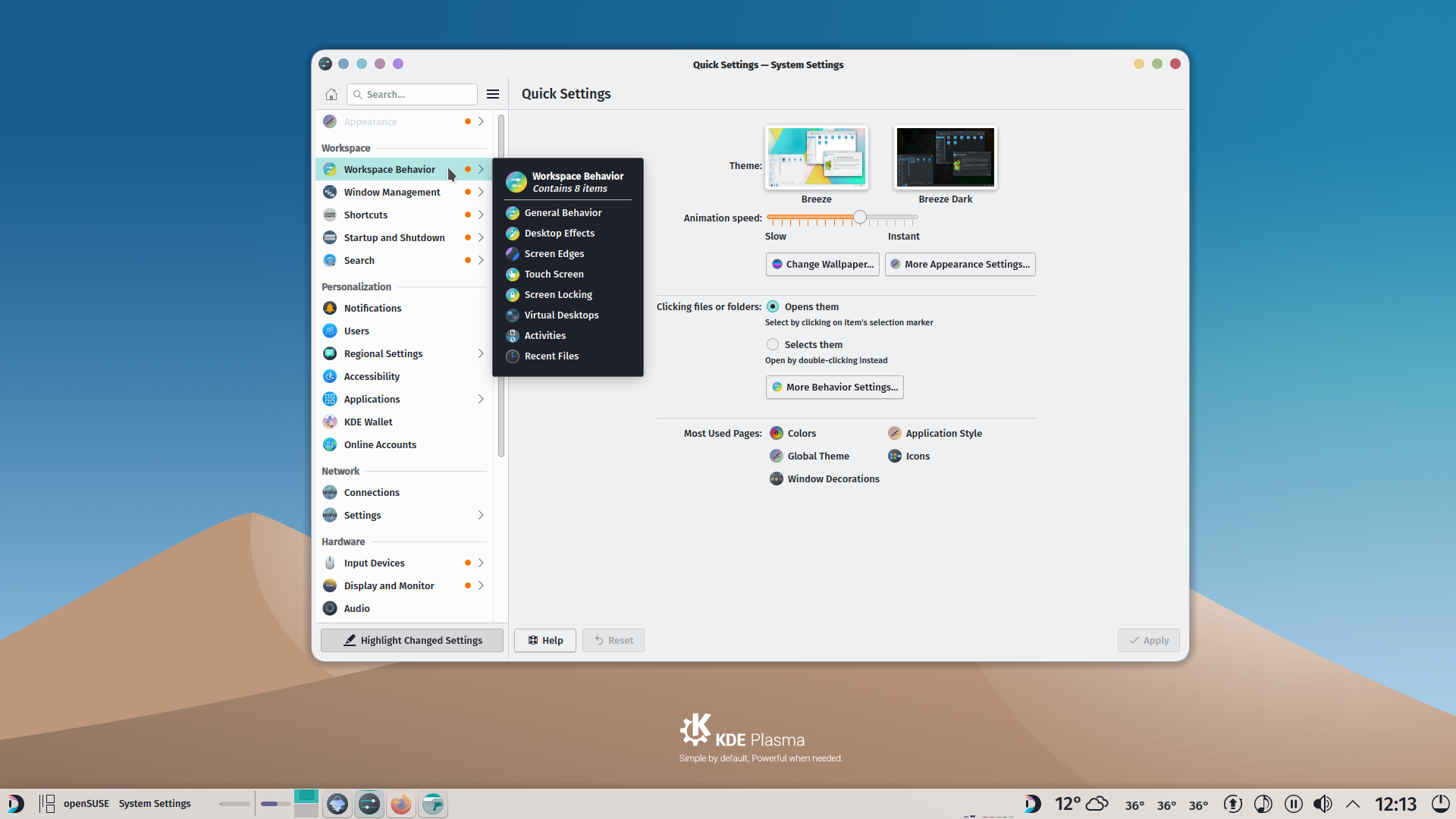This screenshot has height=819, width=1456.
Task: Open More Behavior Settings
Action: coord(835,387)
